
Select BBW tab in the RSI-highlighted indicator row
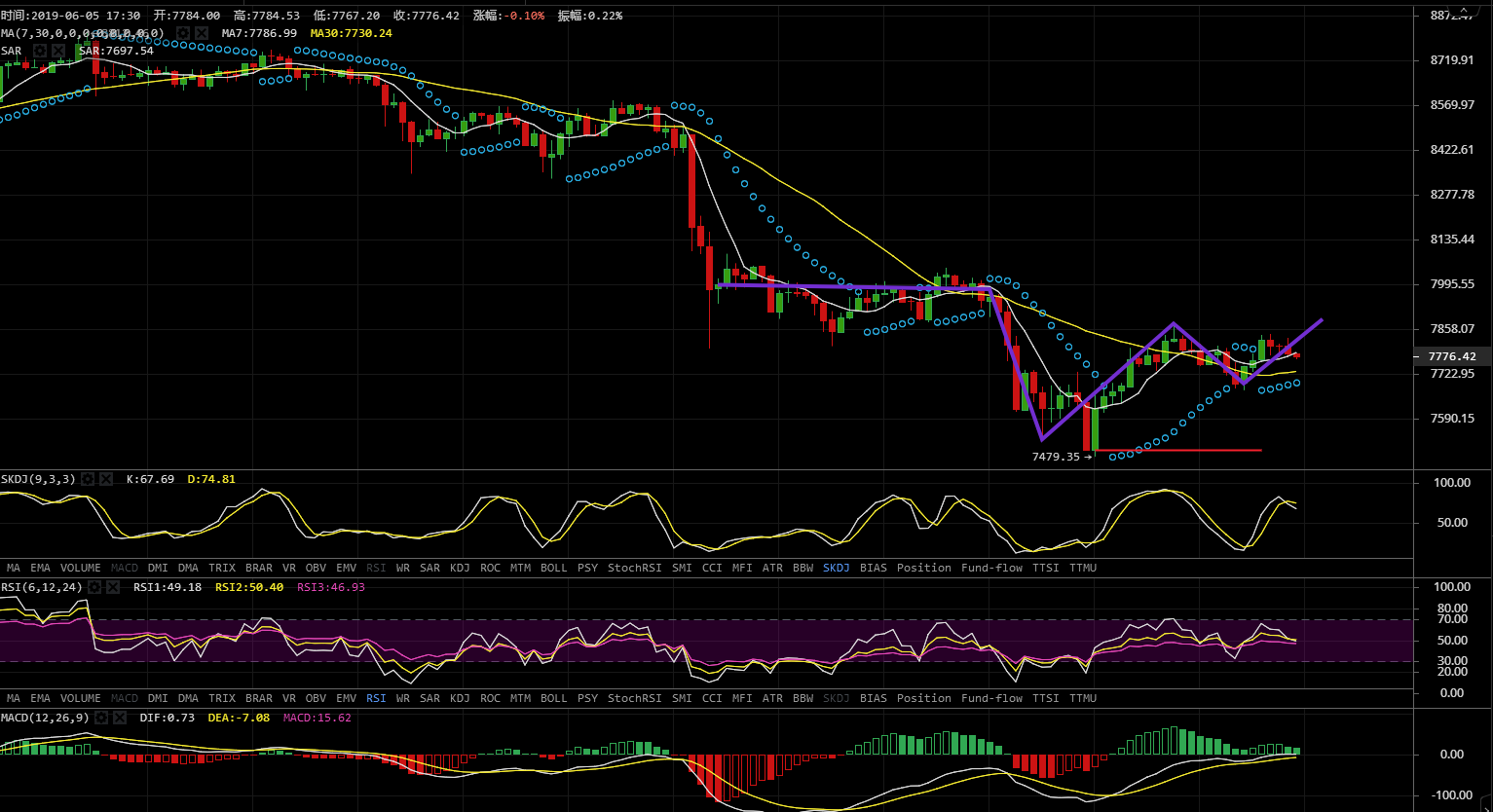pos(802,698)
